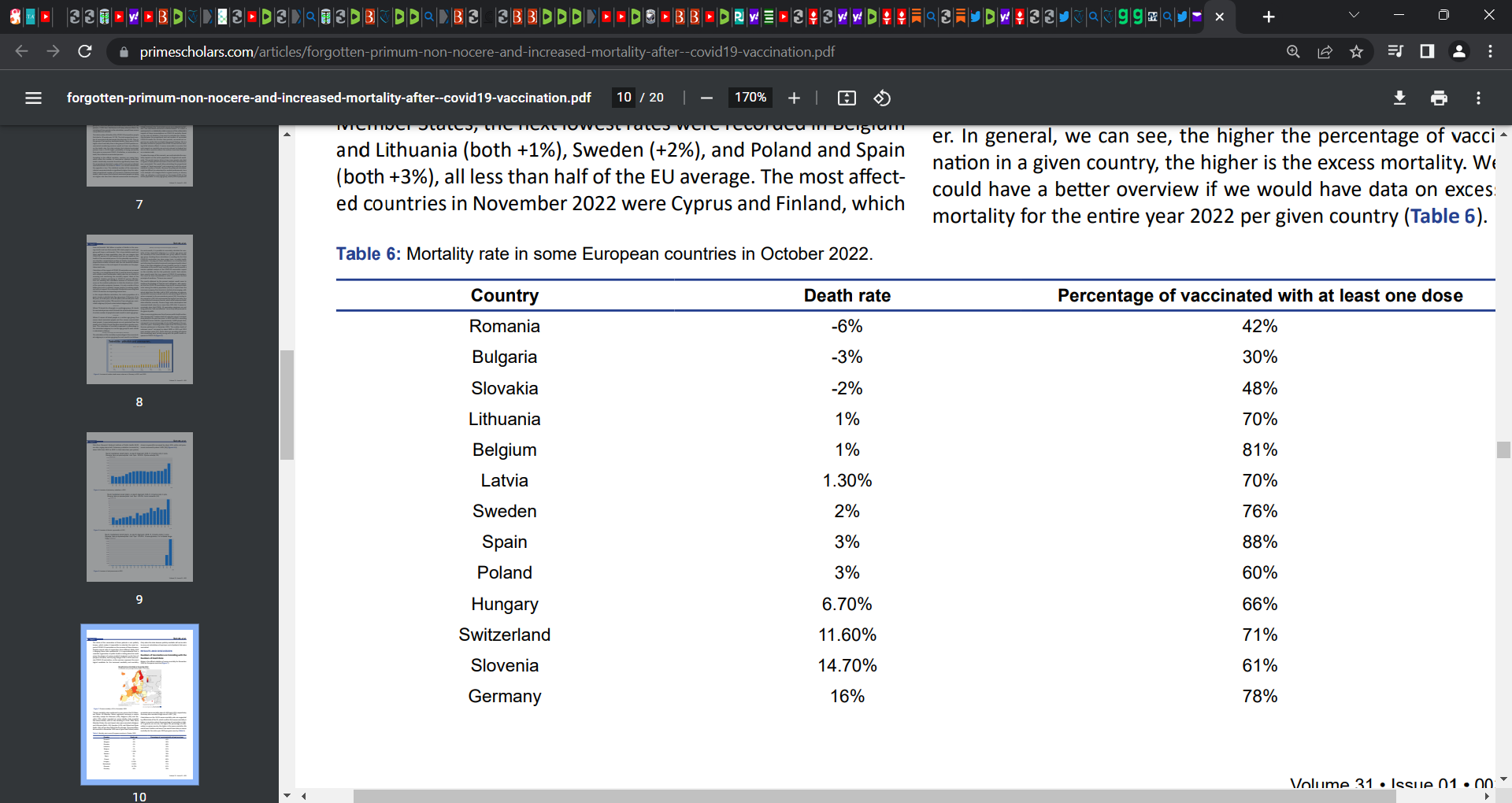Click the thumbnail sidebar scrollbar thumb
This screenshot has height=803, width=1512.
(287, 405)
